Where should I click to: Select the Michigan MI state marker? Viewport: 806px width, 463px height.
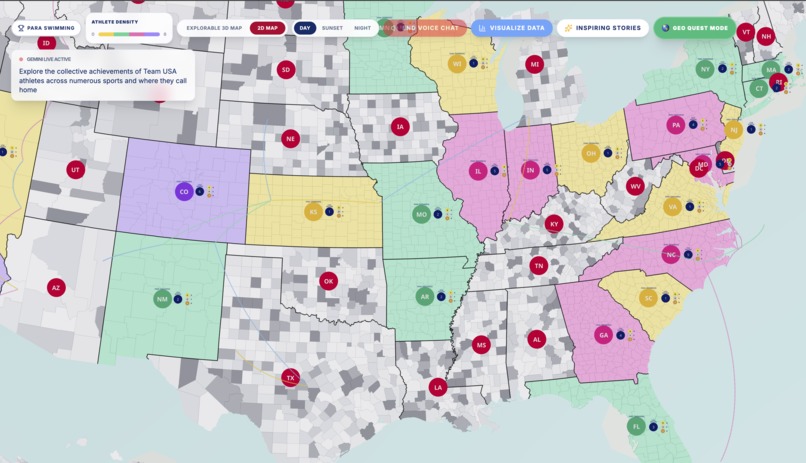click(x=535, y=64)
